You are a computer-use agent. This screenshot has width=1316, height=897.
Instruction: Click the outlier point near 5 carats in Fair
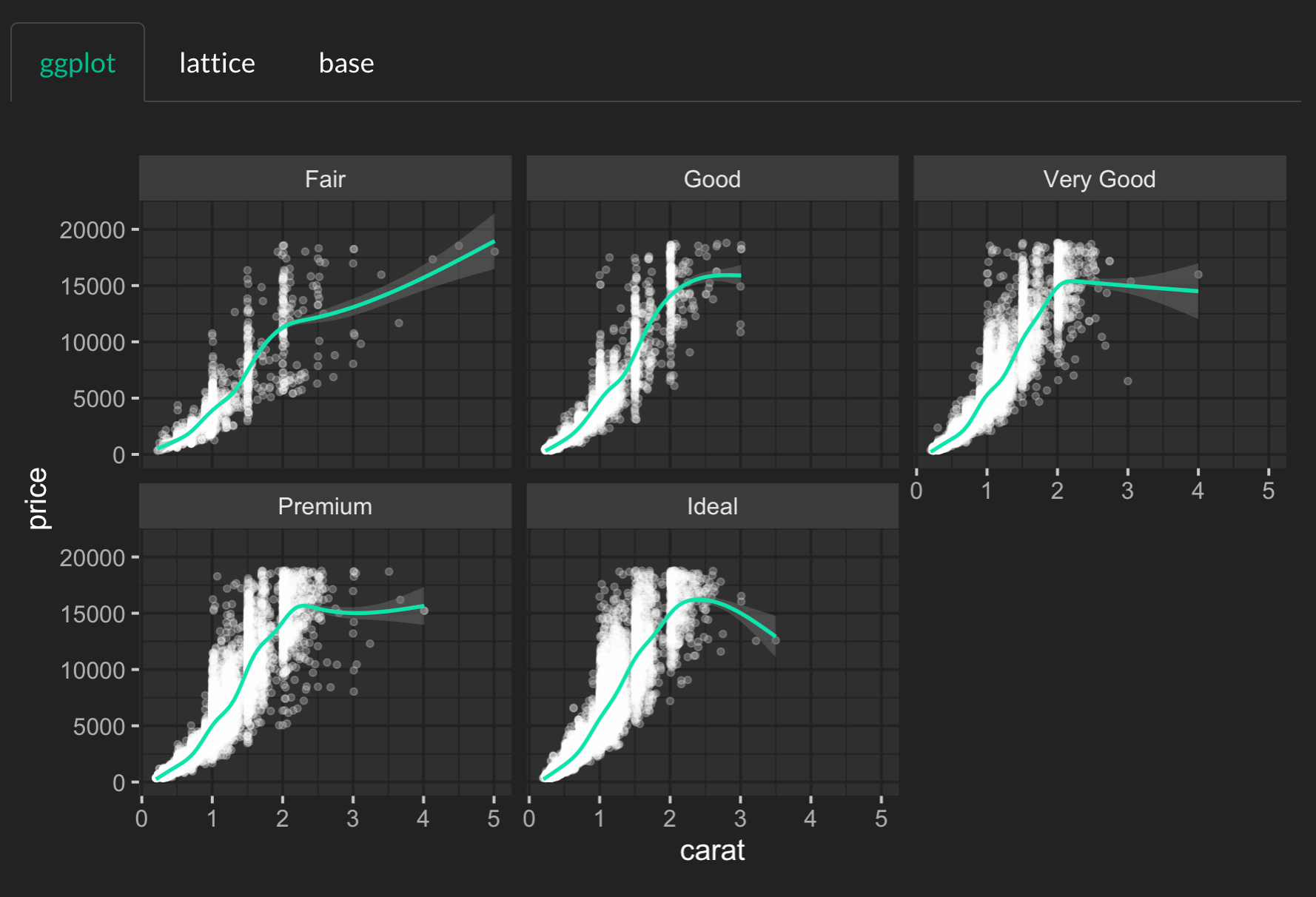[494, 252]
